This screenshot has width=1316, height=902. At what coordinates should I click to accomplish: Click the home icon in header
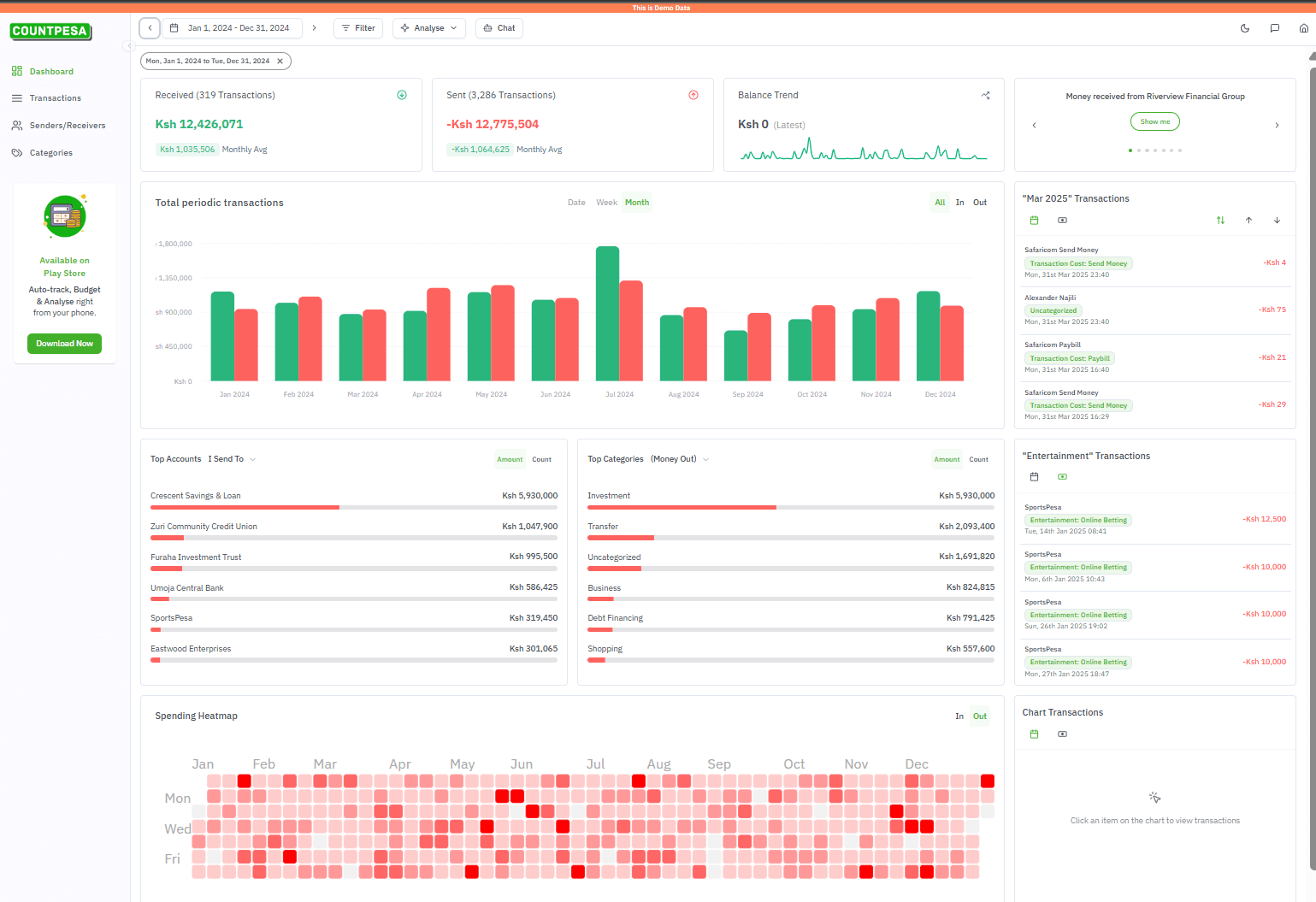(x=1303, y=28)
